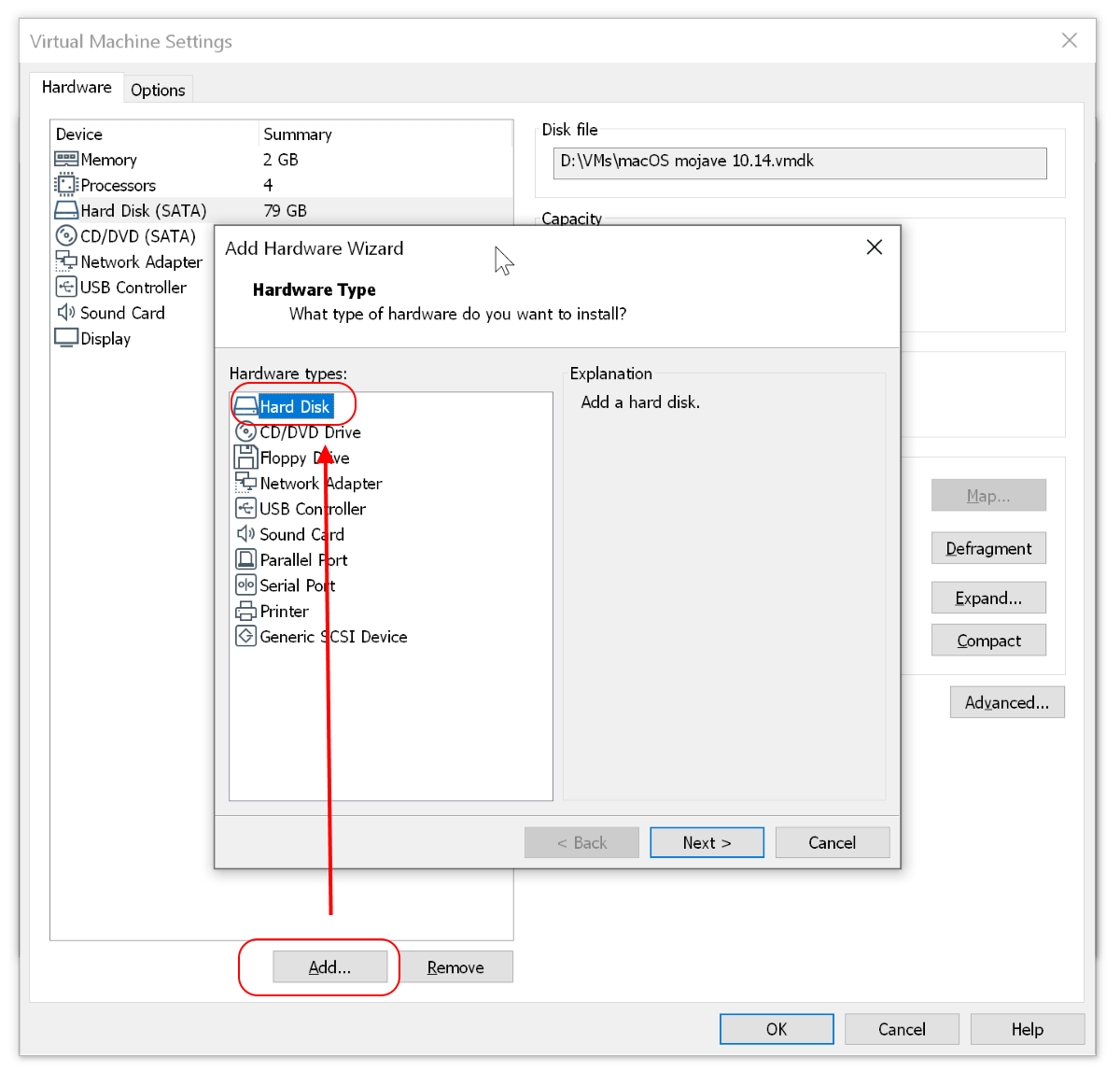Select 'Display' in the device list
Screen dimensions: 1120x1071
coord(105,339)
